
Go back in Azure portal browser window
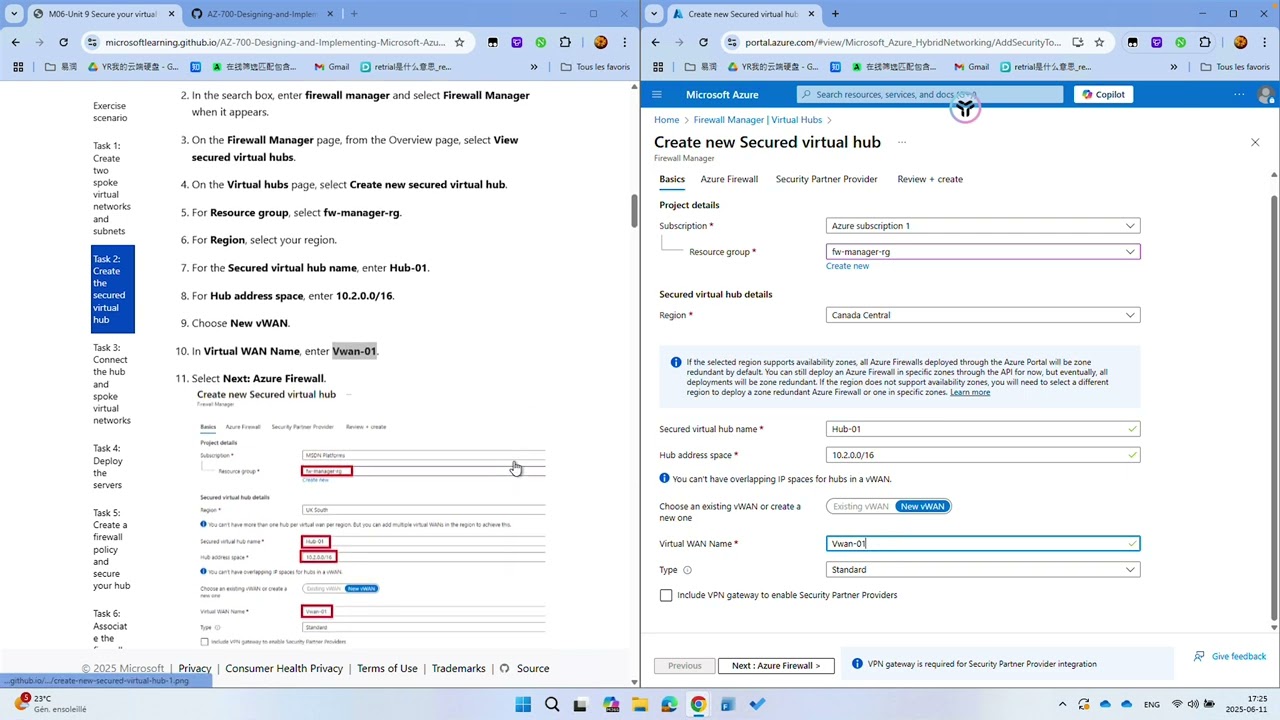655,42
